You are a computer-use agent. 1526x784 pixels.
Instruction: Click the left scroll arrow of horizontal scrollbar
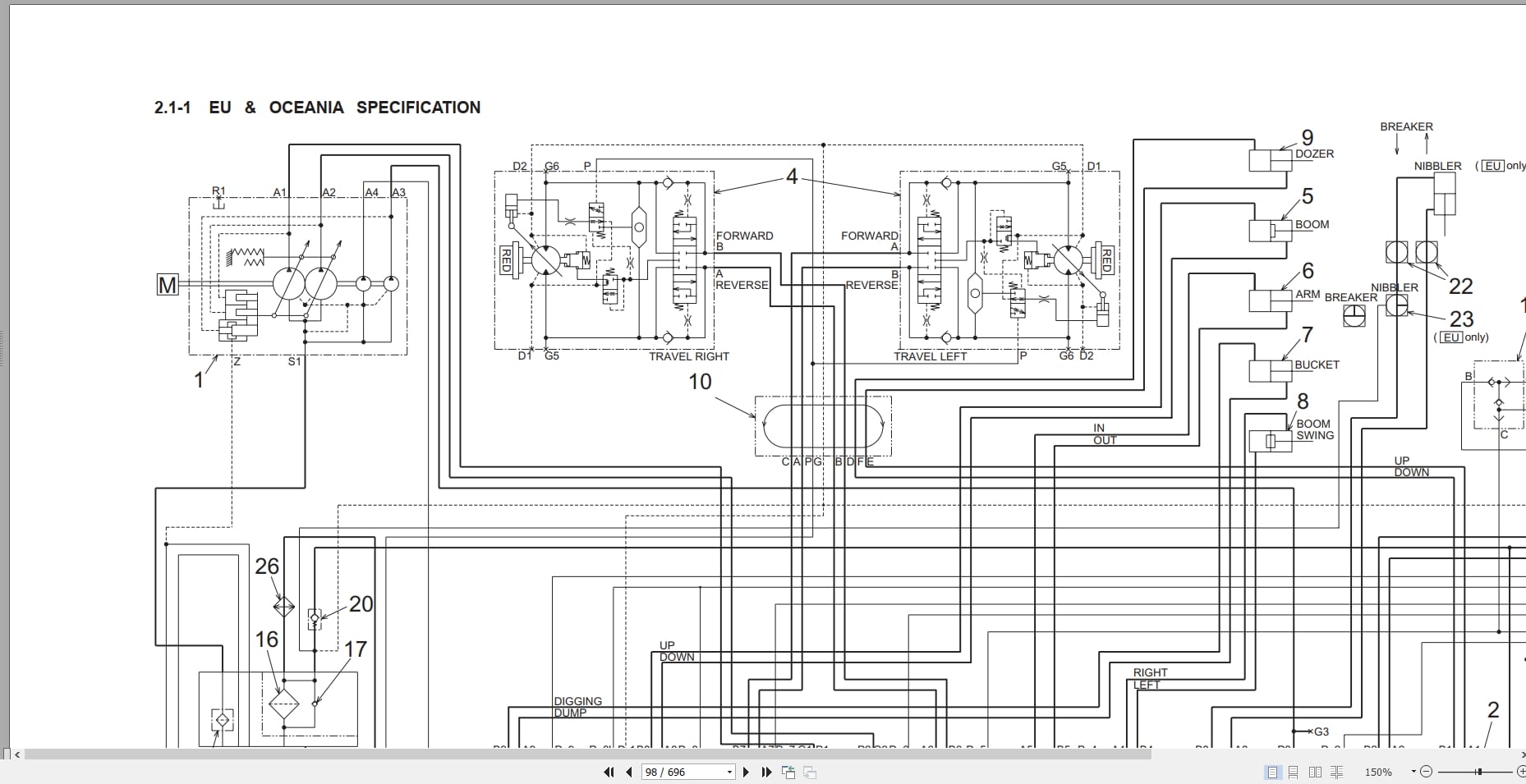tap(17, 754)
